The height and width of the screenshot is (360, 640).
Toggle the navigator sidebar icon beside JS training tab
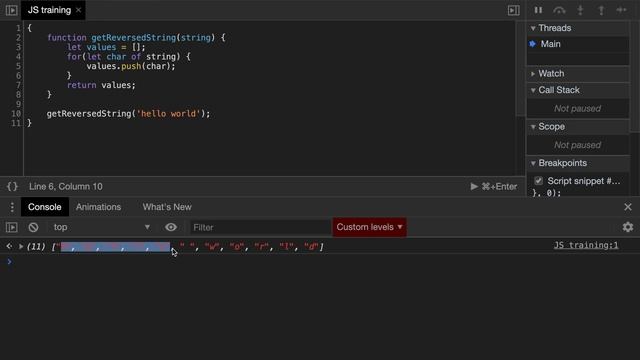[11, 10]
